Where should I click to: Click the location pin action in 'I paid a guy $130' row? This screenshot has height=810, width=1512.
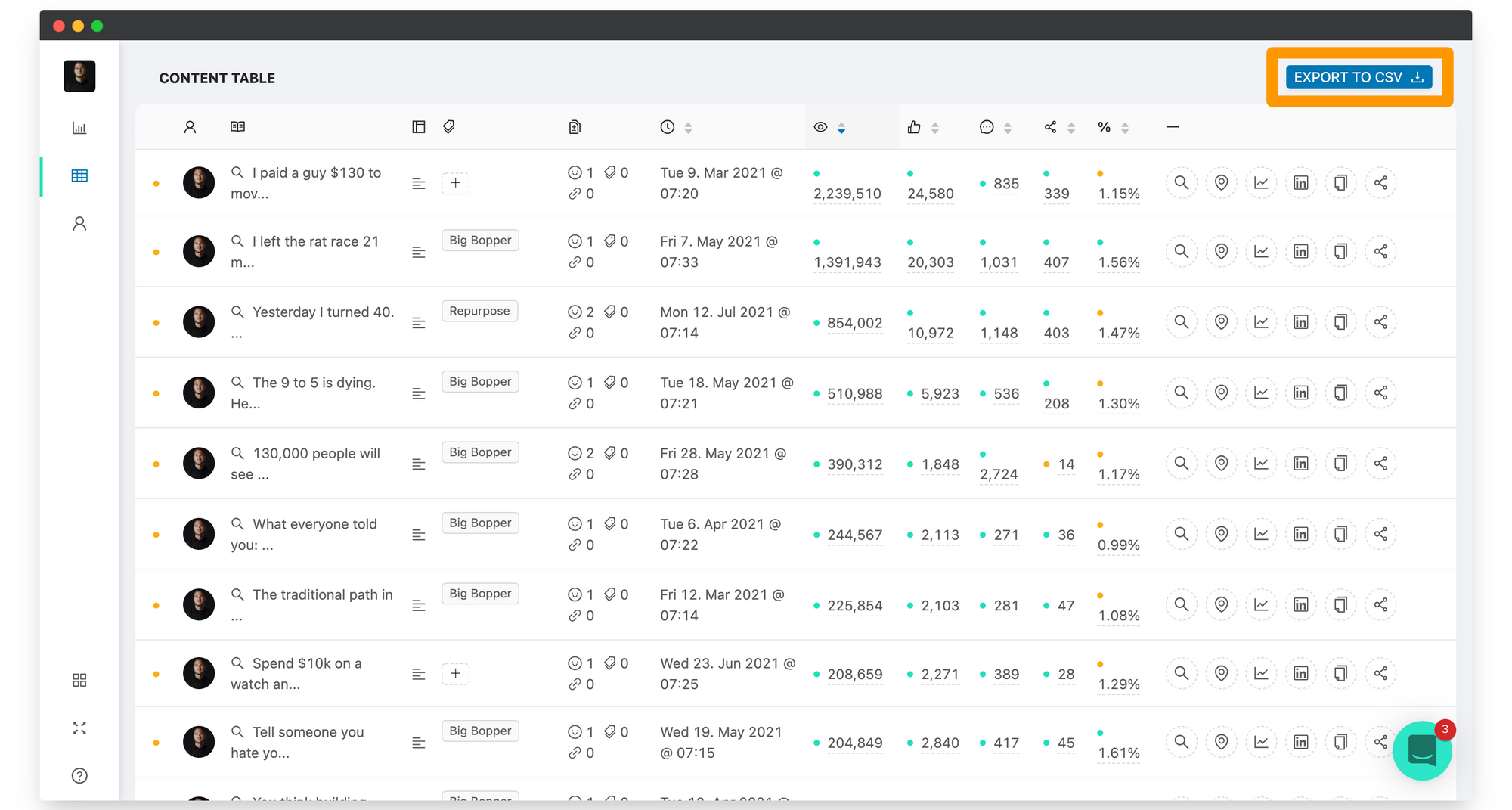(x=1222, y=182)
